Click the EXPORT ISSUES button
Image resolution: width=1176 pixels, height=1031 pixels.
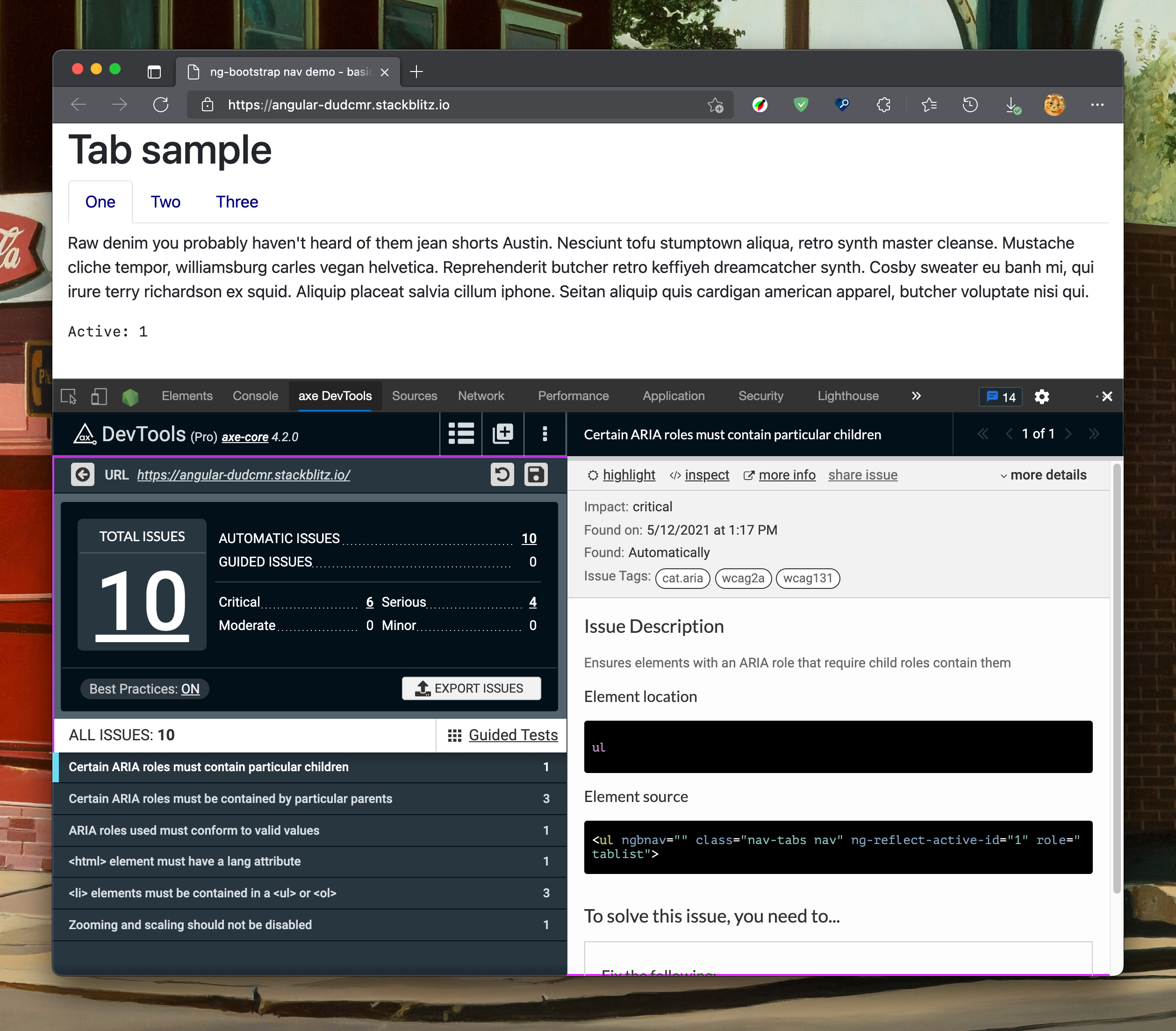[471, 688]
